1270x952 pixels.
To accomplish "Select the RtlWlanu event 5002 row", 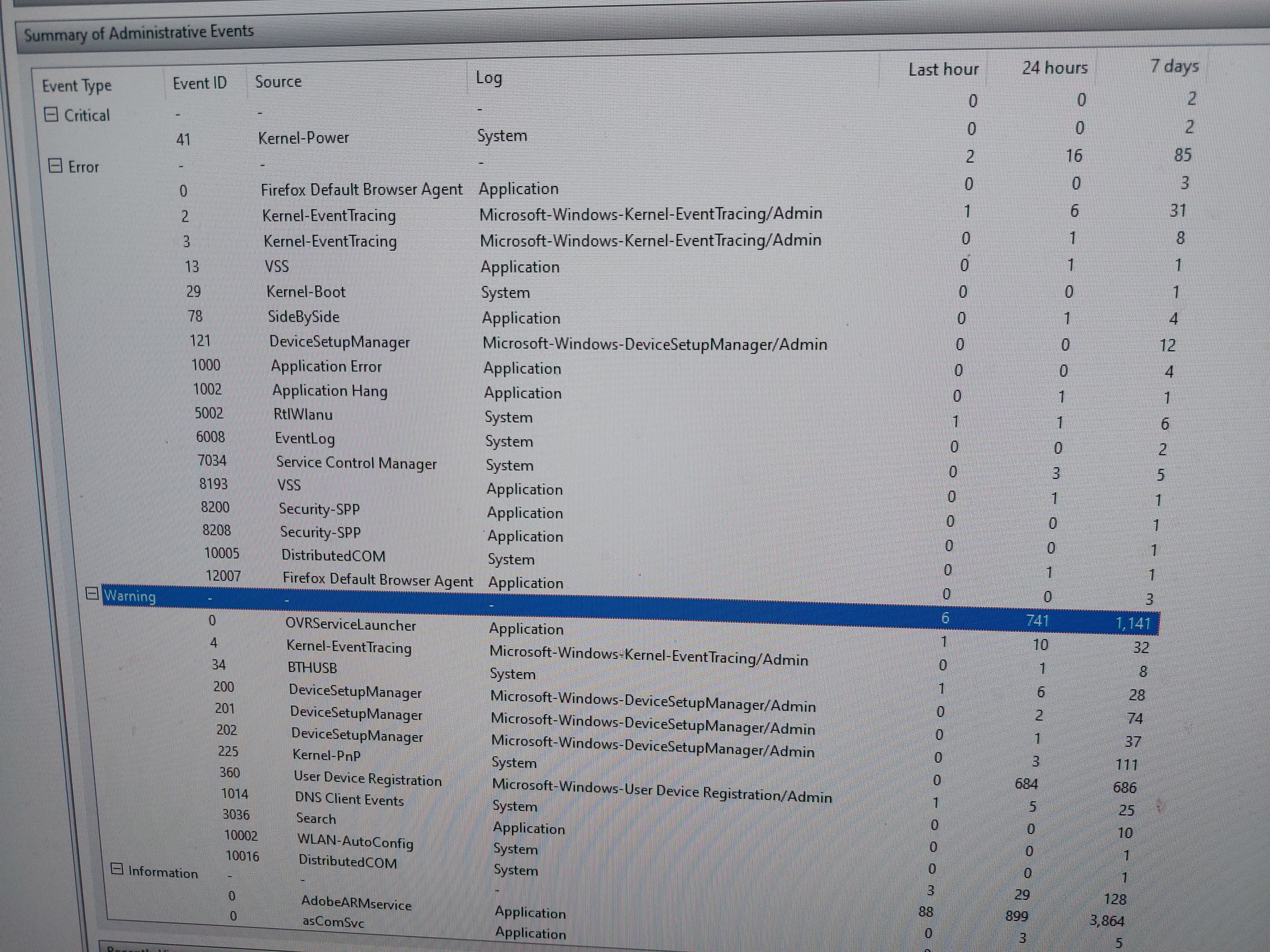I will pos(303,414).
